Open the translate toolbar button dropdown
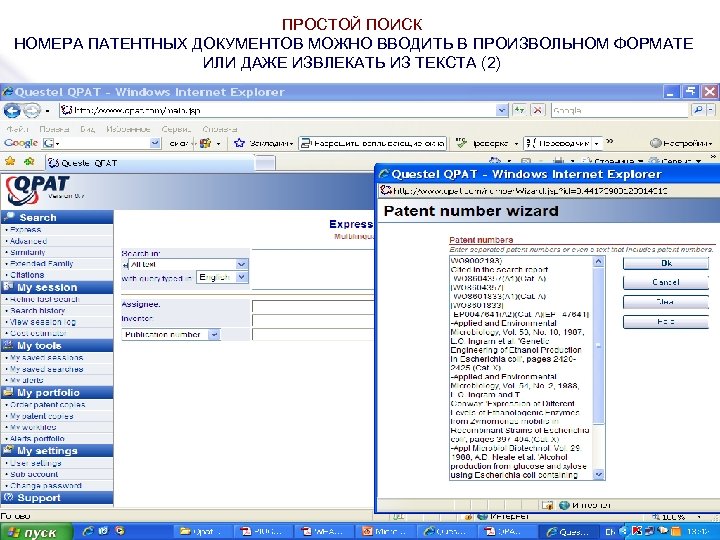The height and width of the screenshot is (540, 720). point(596,143)
